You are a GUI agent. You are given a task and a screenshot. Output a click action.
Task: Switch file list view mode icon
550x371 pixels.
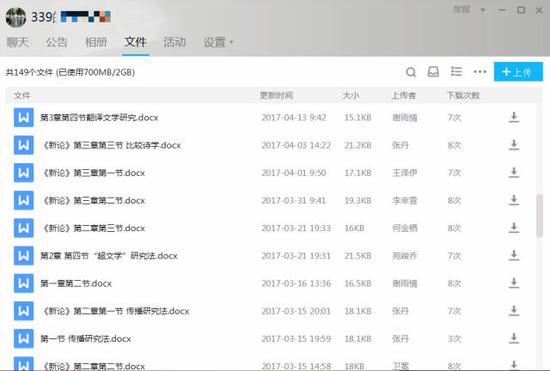[x=456, y=72]
